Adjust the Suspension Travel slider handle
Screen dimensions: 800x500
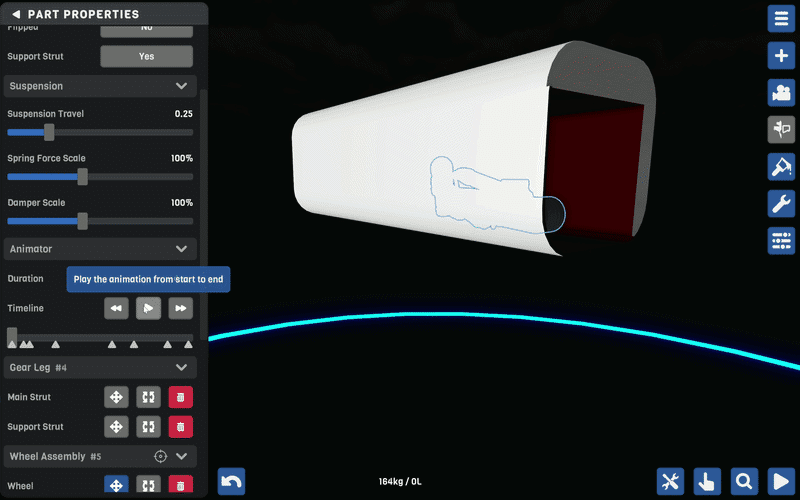click(49, 132)
